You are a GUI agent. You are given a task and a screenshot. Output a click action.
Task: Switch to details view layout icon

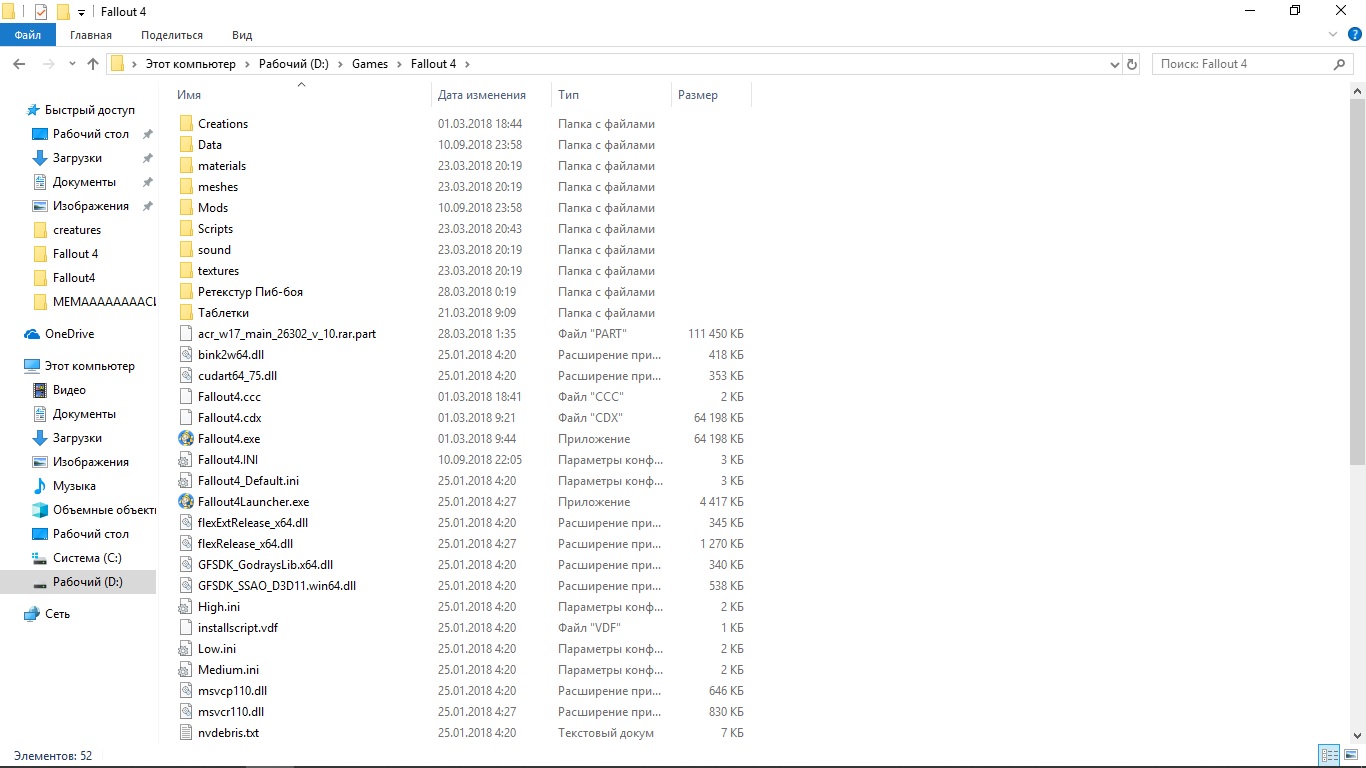(x=1330, y=756)
